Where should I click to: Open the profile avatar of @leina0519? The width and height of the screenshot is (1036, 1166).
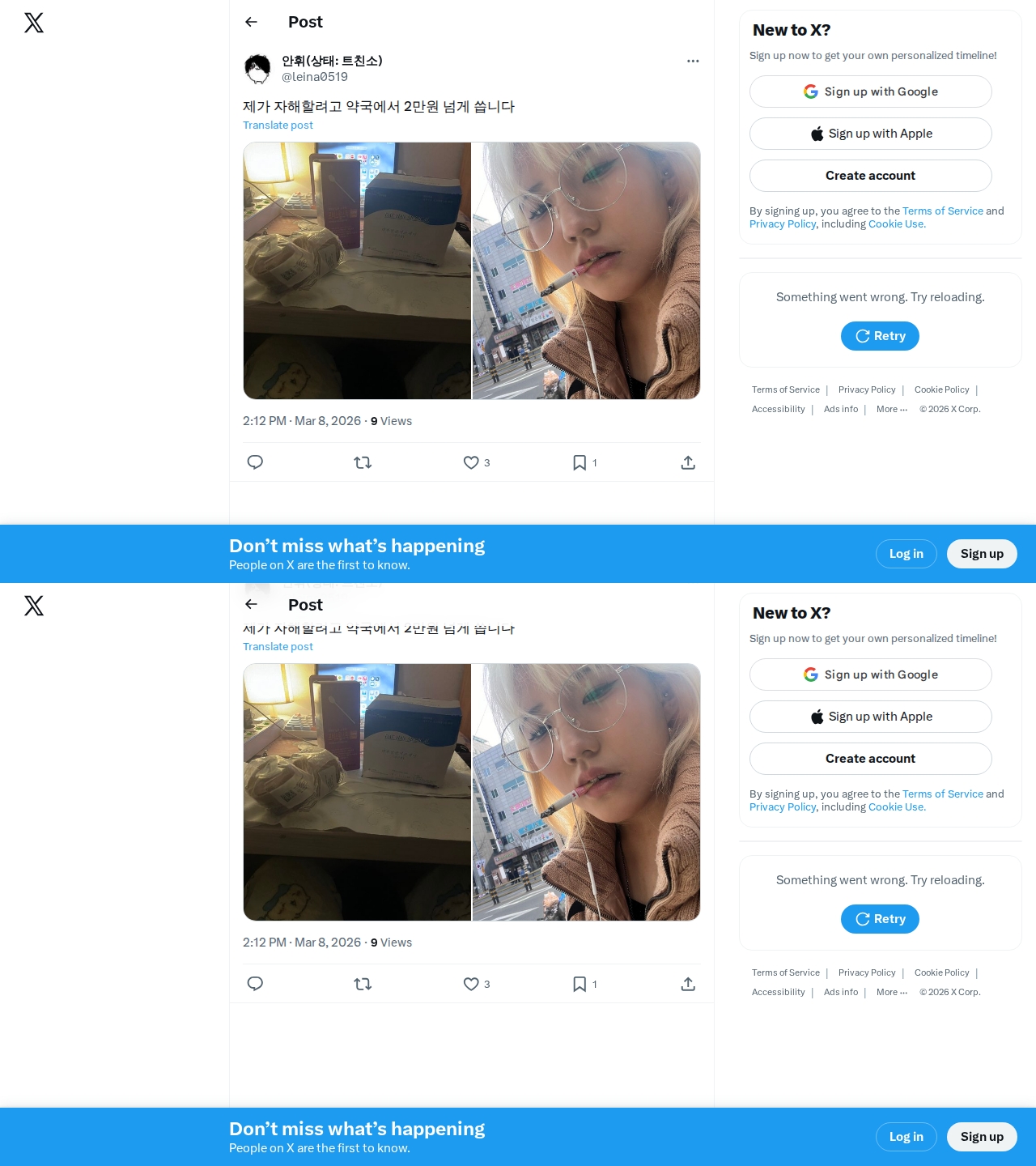pos(257,69)
